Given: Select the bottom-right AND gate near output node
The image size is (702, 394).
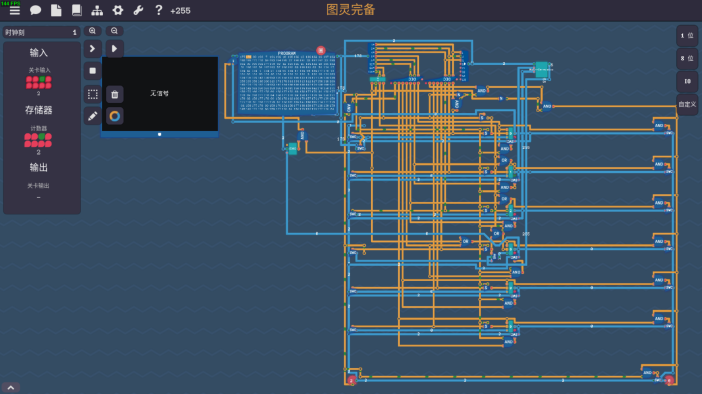Looking at the screenshot, I should coord(647,373).
